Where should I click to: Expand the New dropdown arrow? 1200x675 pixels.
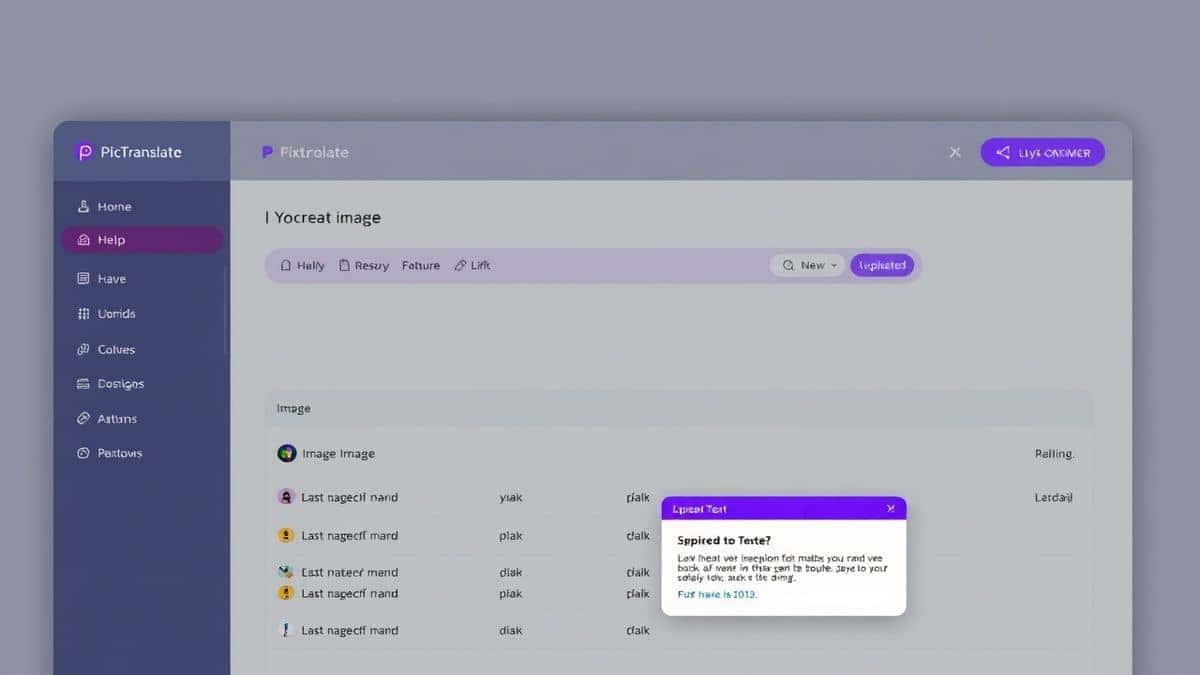(x=834, y=265)
